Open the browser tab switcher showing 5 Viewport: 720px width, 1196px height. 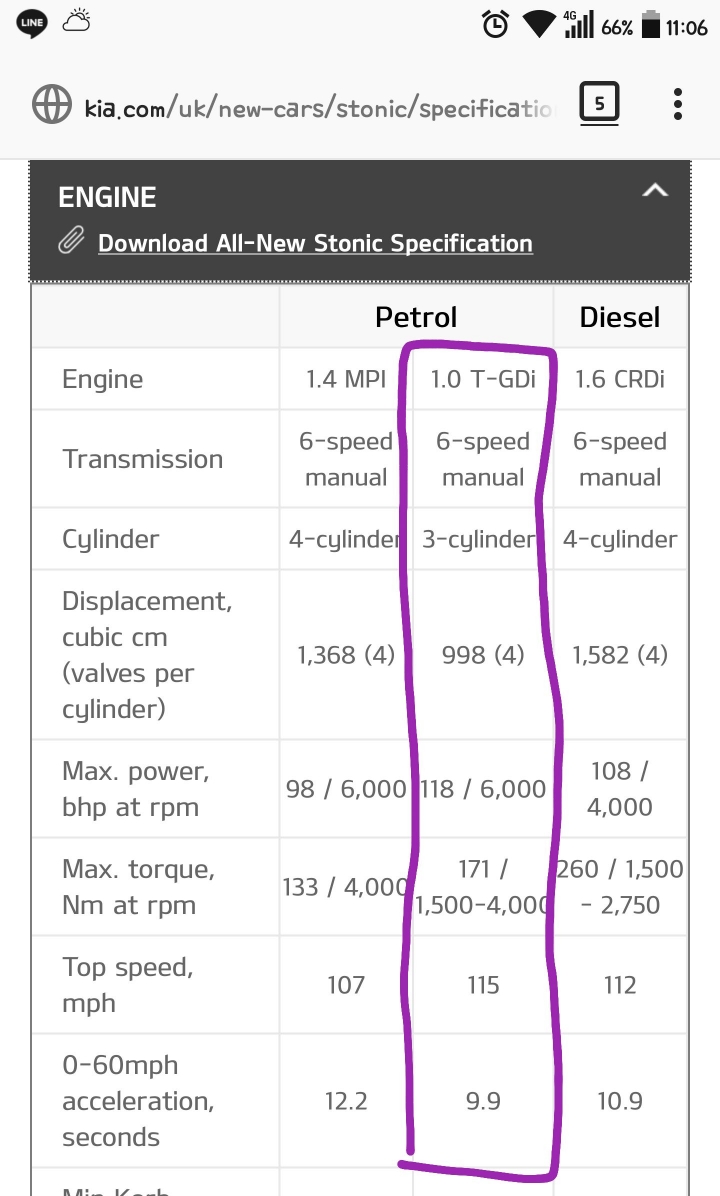[x=599, y=103]
